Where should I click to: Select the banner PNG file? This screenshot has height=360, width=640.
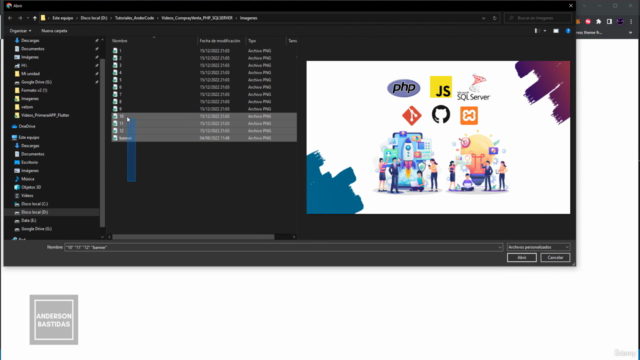[x=204, y=138]
